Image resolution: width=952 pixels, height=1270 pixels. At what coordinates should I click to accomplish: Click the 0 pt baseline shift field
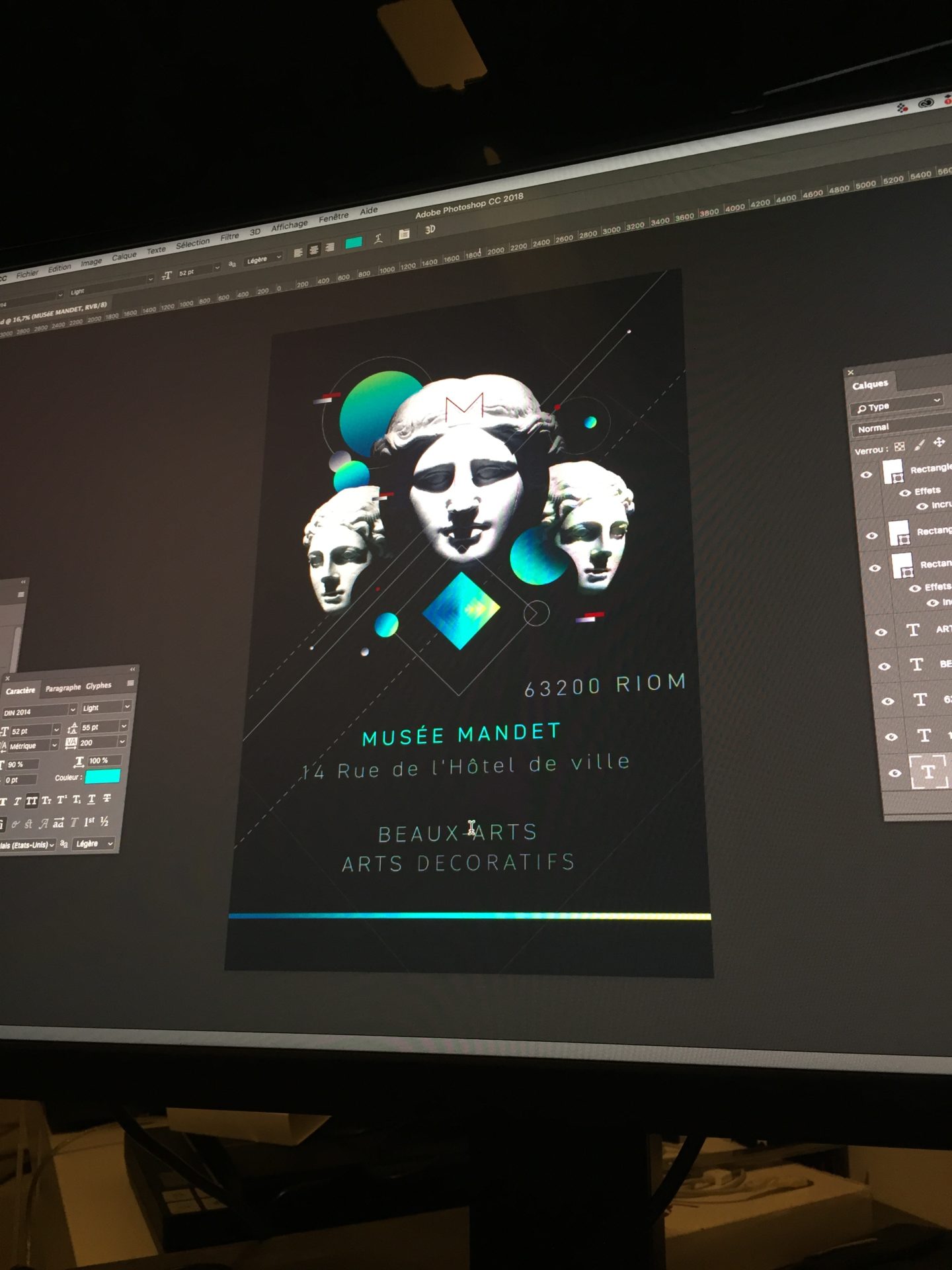click(20, 780)
